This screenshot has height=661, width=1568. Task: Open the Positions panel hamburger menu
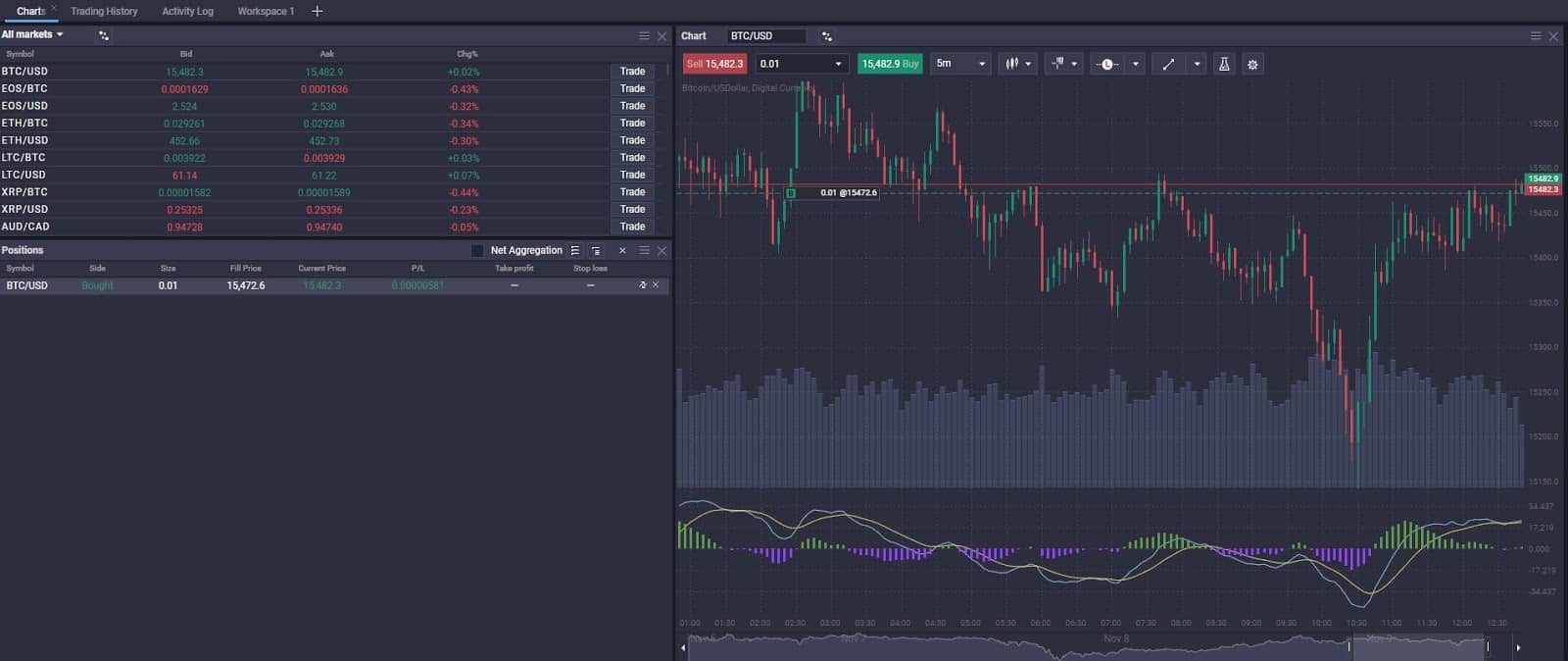[x=644, y=250]
